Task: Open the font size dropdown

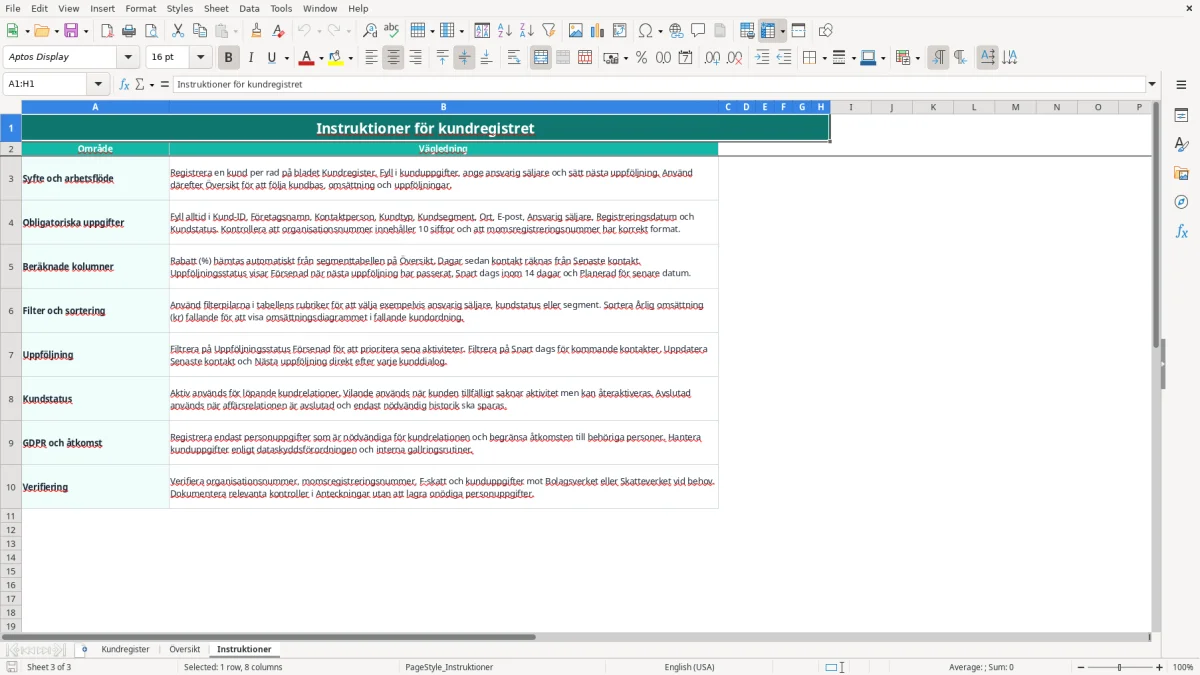Action: (200, 58)
